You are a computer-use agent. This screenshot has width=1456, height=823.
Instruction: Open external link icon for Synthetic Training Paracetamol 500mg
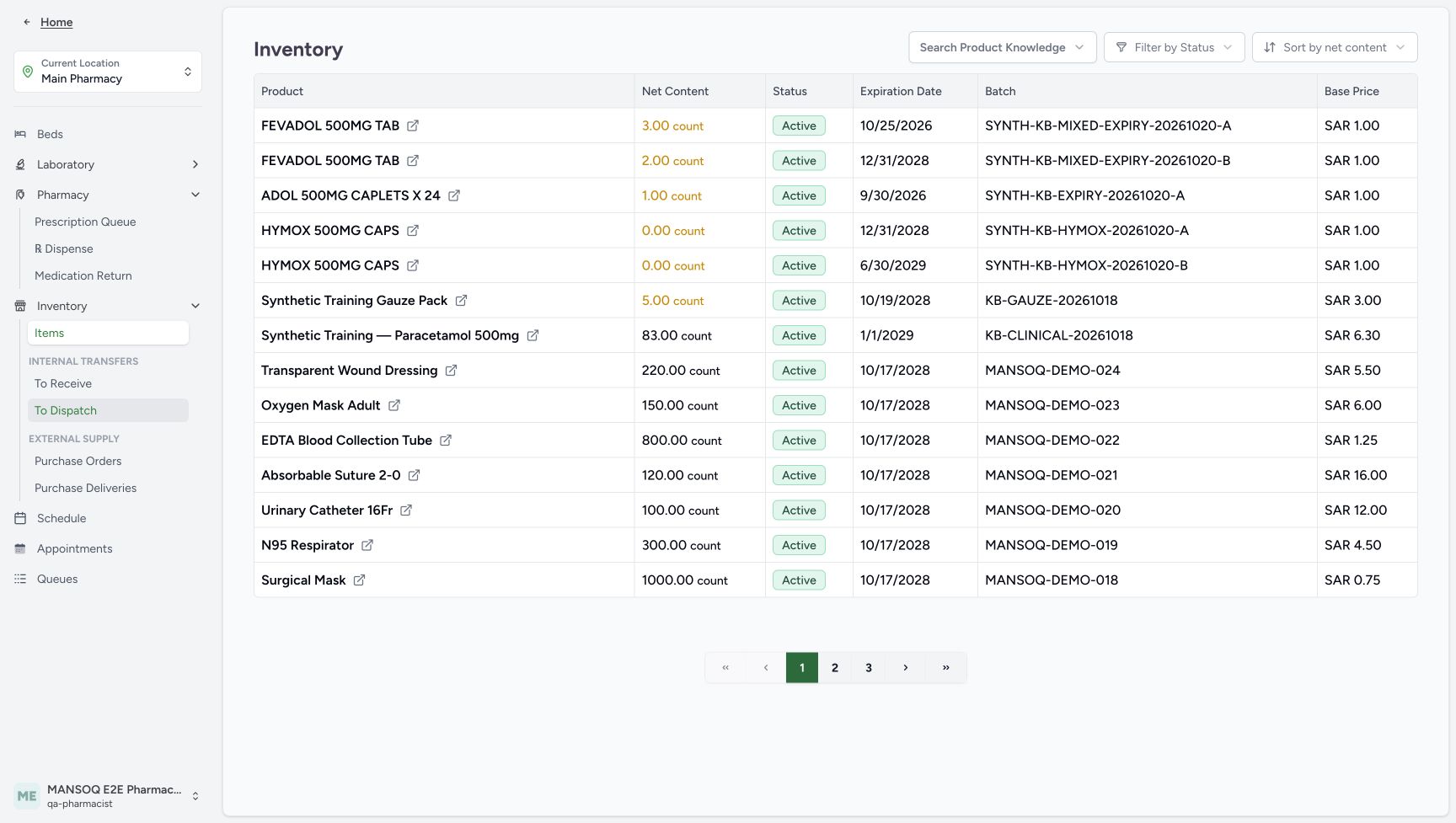pos(533,335)
